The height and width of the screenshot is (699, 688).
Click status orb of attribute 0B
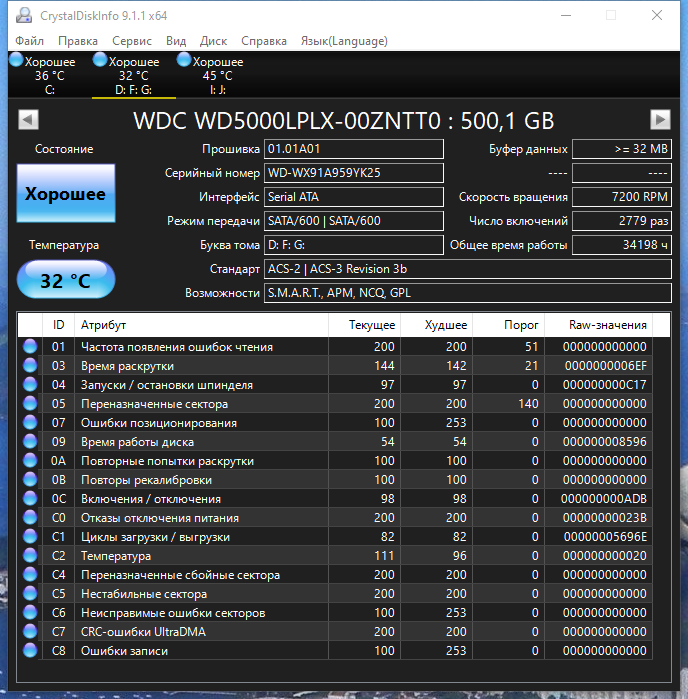pyautogui.click(x=30, y=480)
